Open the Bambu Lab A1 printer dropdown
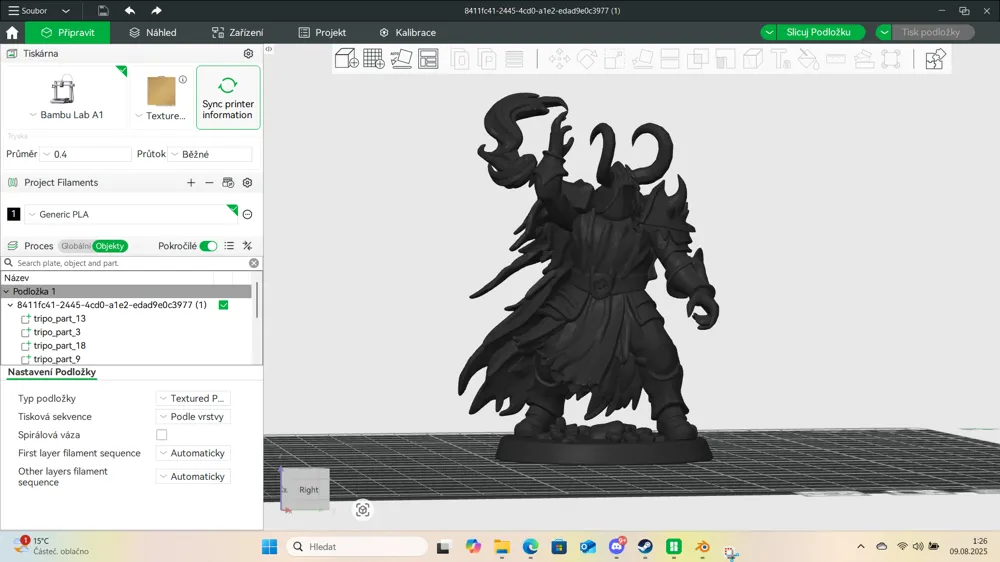This screenshot has height=562, width=1000. pyautogui.click(x=66, y=115)
